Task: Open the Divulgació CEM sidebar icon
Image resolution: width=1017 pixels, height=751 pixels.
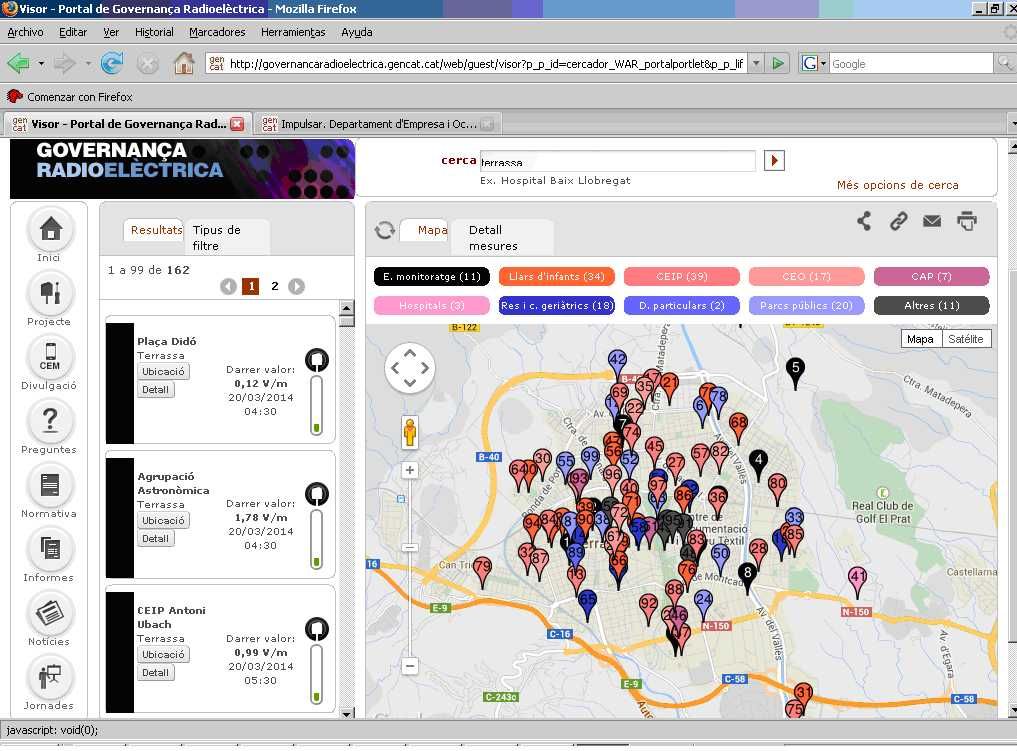Action: [x=50, y=356]
